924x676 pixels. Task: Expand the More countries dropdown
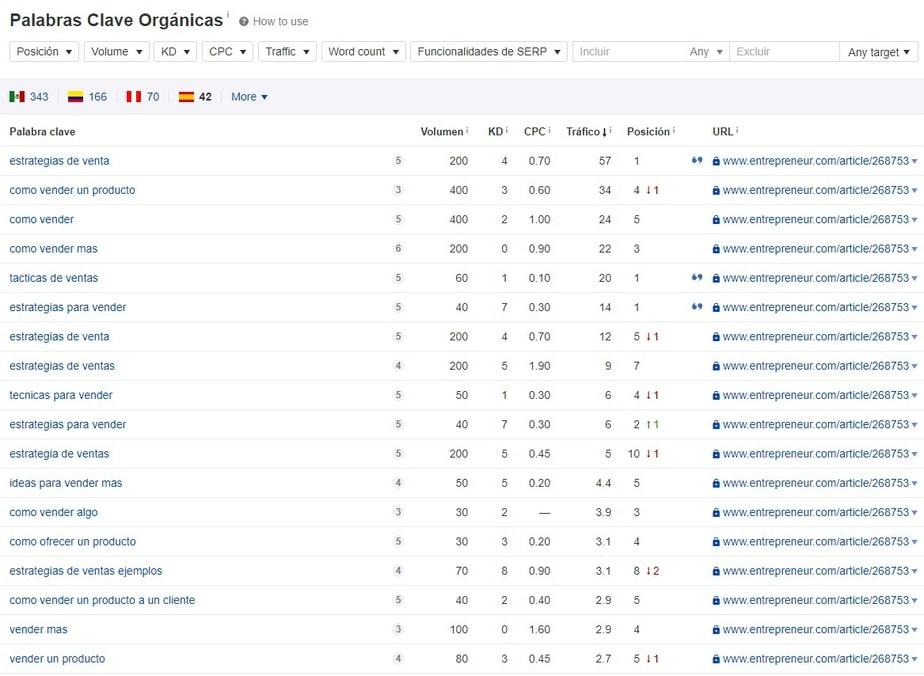tap(247, 97)
